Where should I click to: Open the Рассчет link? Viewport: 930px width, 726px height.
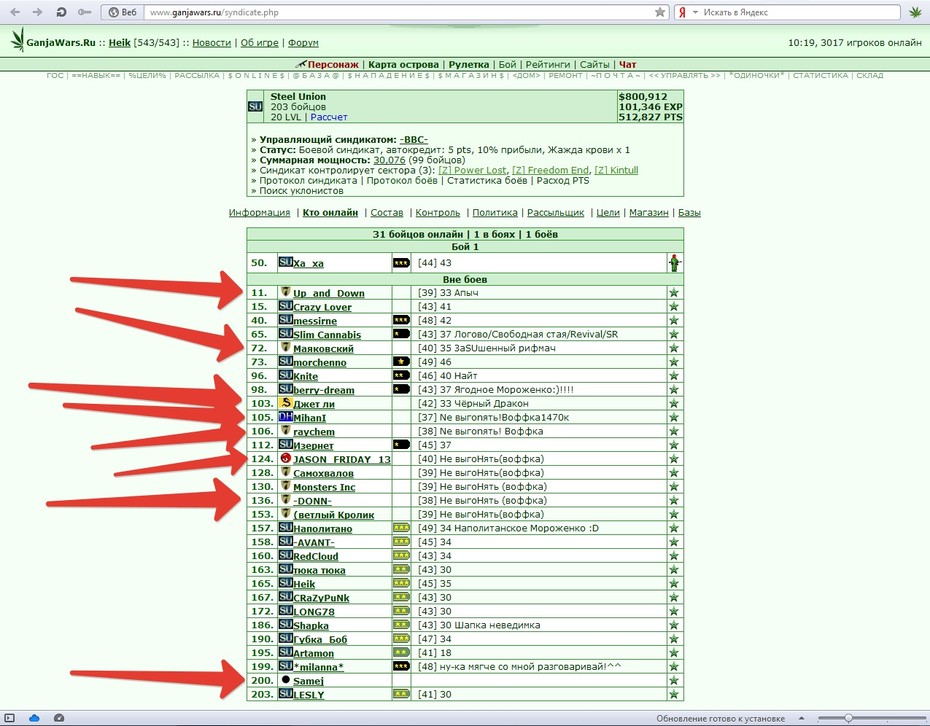coord(329,117)
